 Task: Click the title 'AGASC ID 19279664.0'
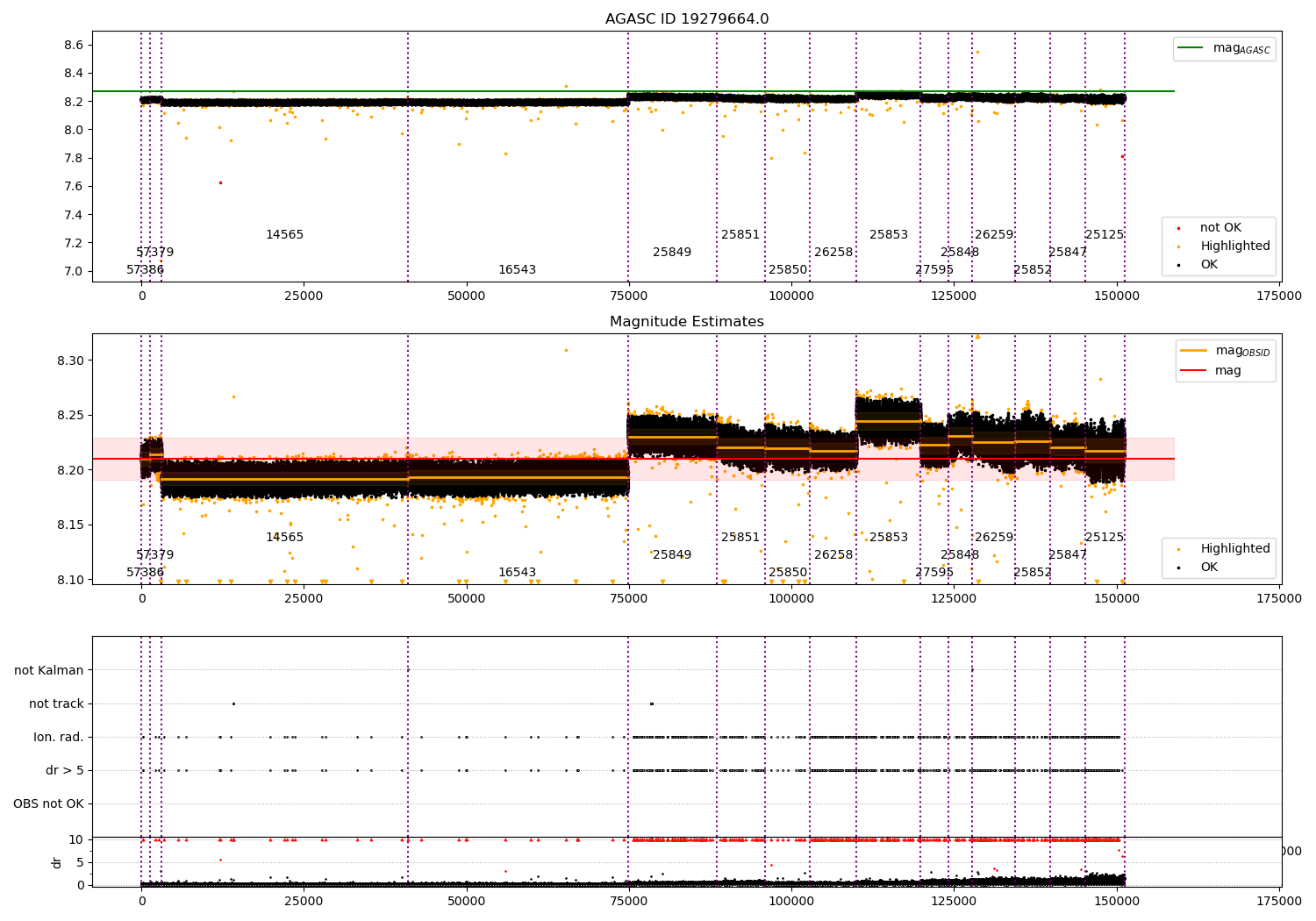(687, 19)
